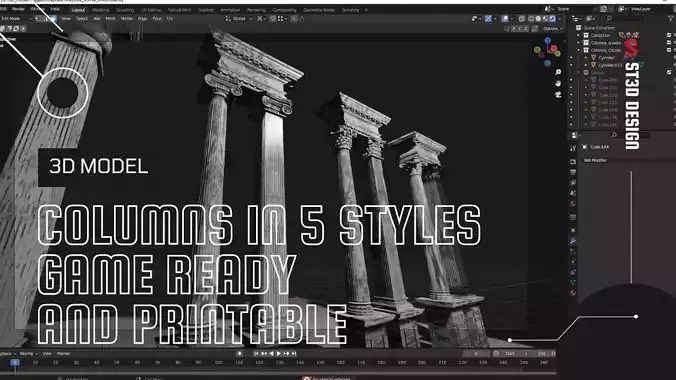This screenshot has height=380, width=676.
Task: Click the zoom magnifier viewport icon
Action: coord(558,72)
